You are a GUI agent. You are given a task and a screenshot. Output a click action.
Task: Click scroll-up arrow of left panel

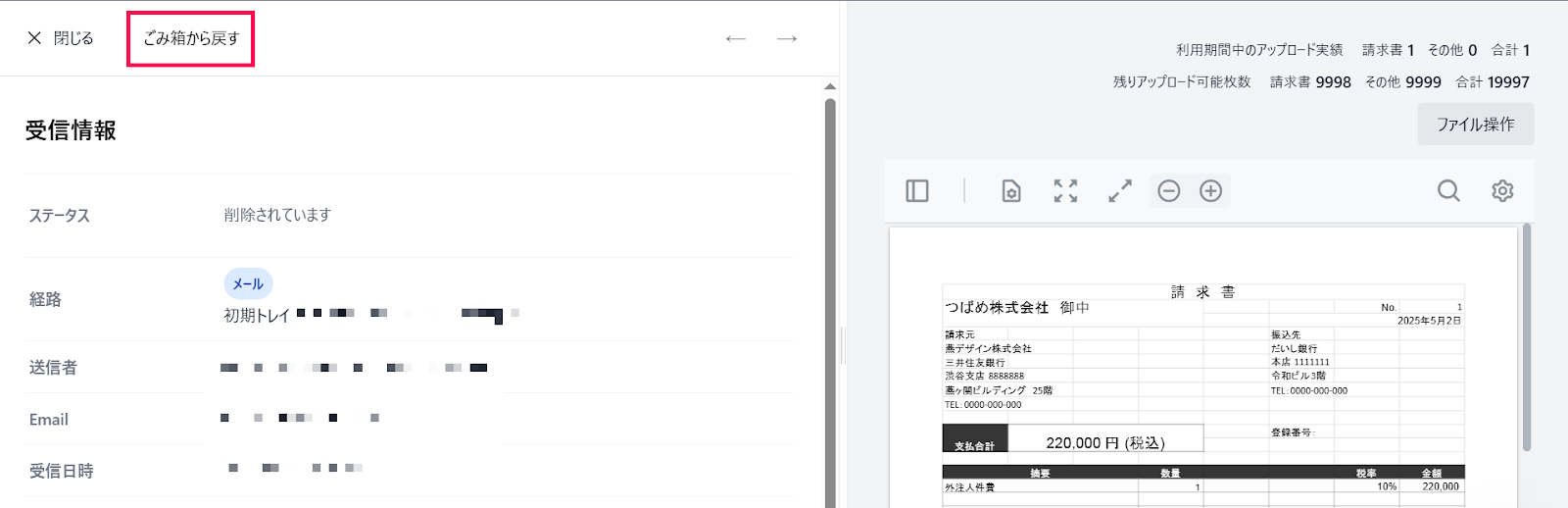[x=830, y=86]
